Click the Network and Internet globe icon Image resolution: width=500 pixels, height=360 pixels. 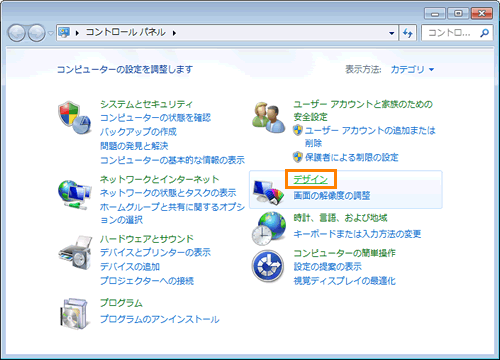(x=75, y=195)
